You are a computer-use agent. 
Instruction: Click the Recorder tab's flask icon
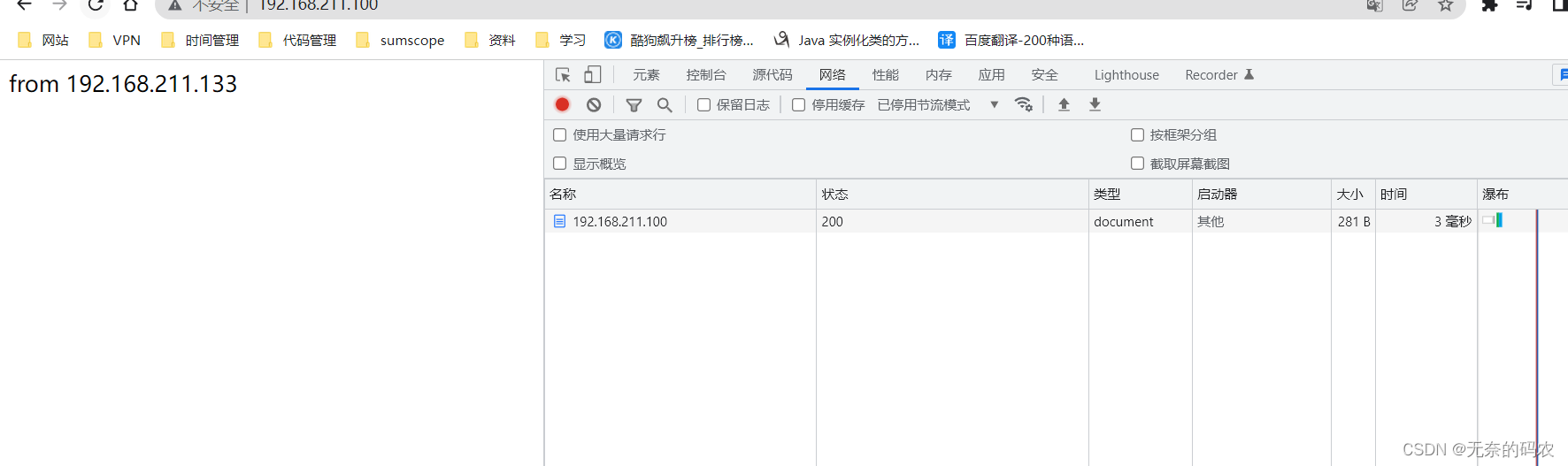(x=1249, y=74)
